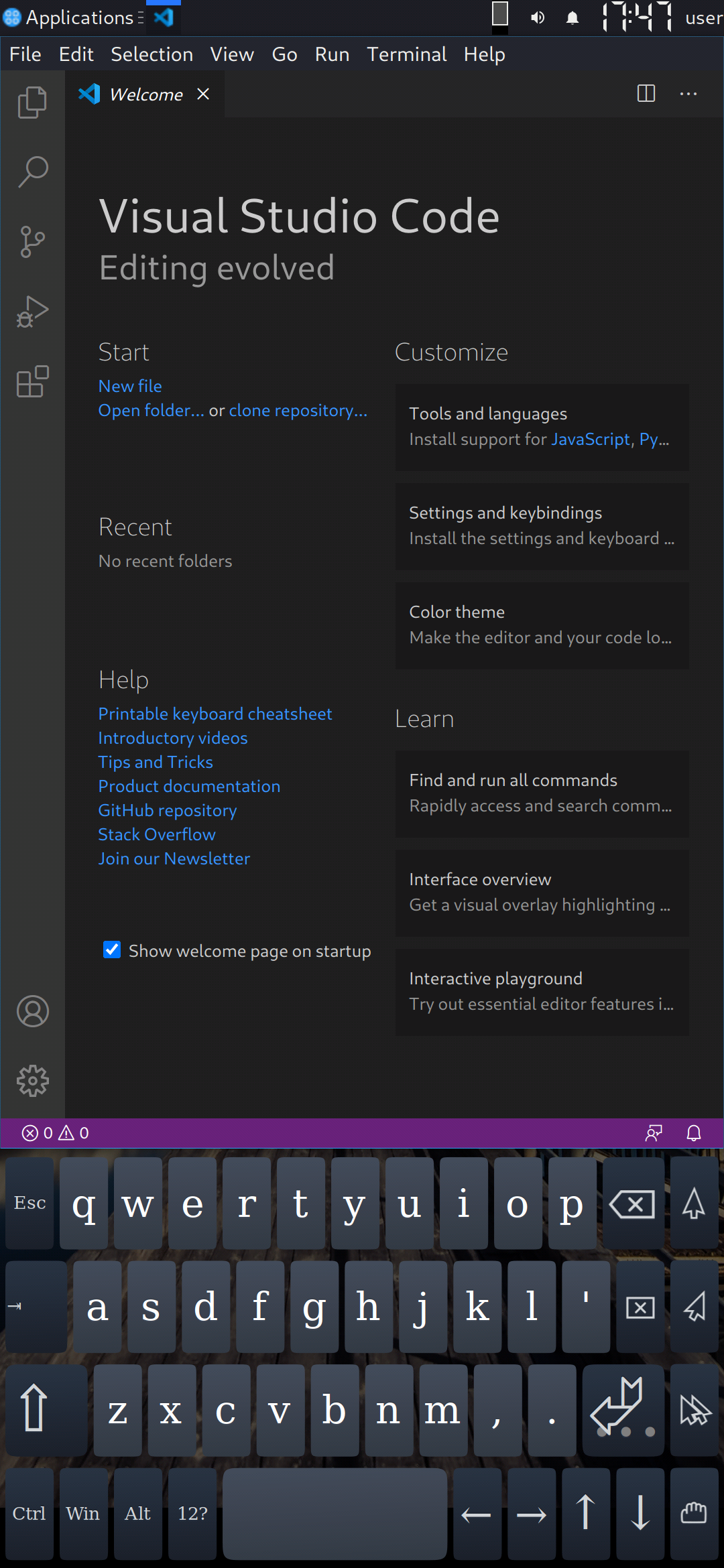This screenshot has width=724, height=1568.
Task: Open the Interface overview card
Action: 542,893
